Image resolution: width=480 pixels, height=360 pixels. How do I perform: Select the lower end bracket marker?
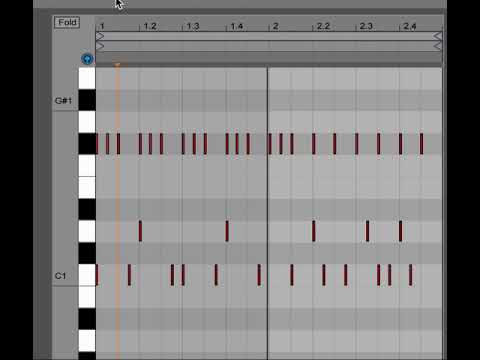(x=438, y=46)
